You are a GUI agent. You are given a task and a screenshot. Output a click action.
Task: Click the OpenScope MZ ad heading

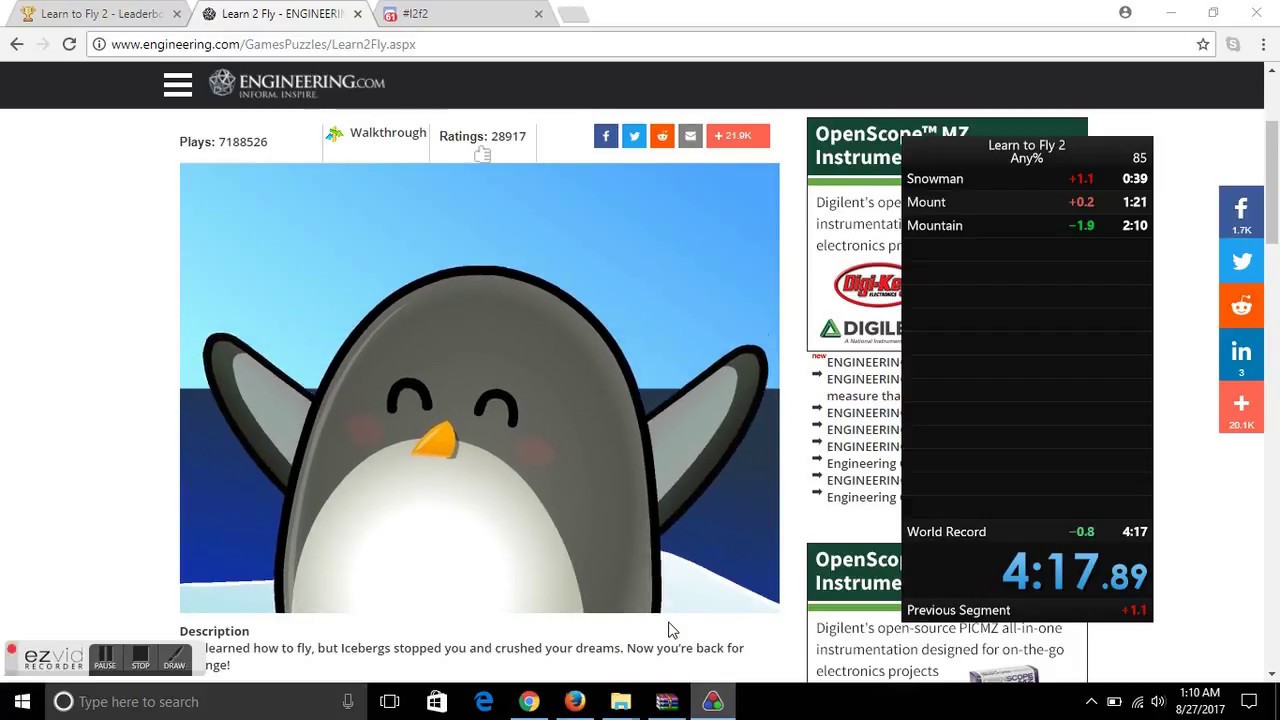[x=857, y=145]
